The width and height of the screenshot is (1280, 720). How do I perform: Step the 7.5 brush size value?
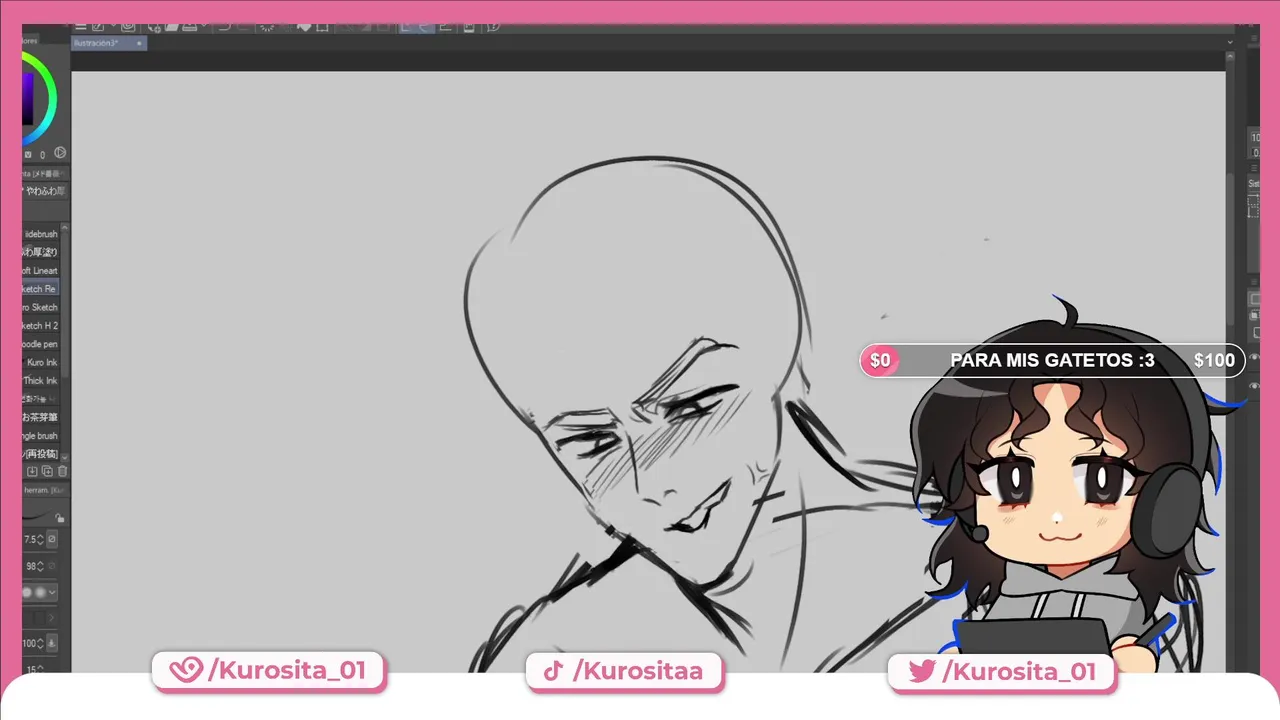[40, 539]
